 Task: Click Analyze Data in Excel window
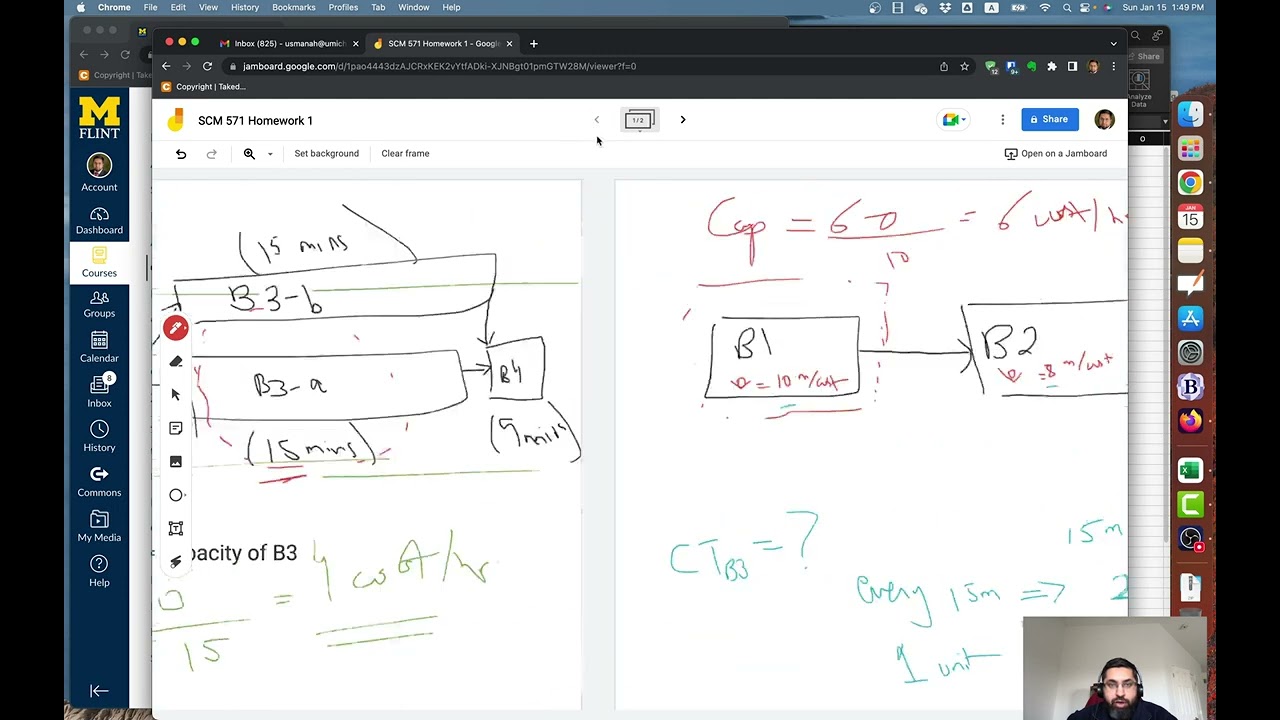[1139, 88]
